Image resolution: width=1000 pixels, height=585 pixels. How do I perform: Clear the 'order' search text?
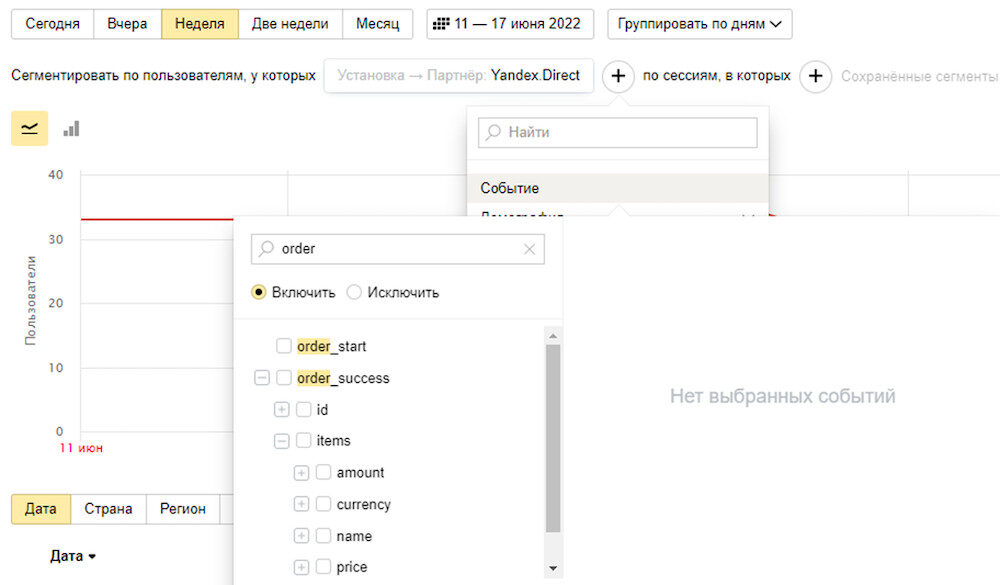click(529, 249)
